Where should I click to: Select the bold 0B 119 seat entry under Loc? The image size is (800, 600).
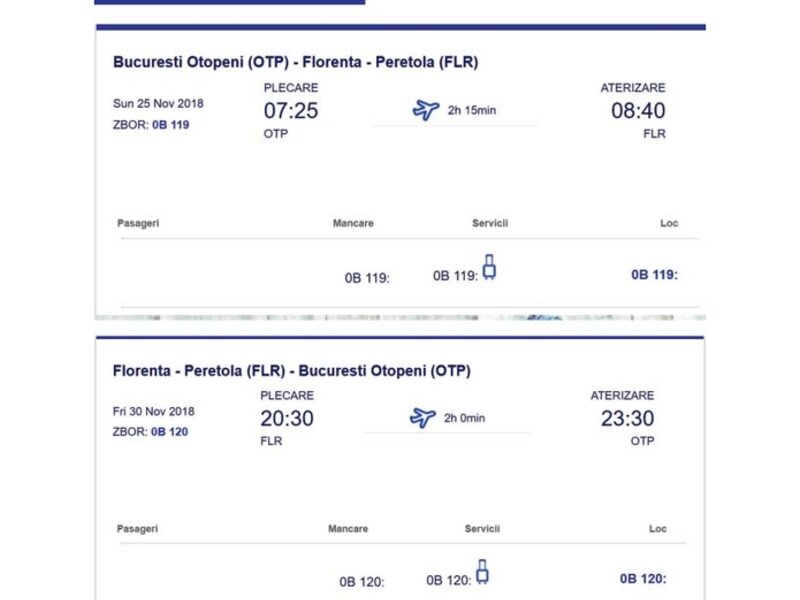click(654, 274)
